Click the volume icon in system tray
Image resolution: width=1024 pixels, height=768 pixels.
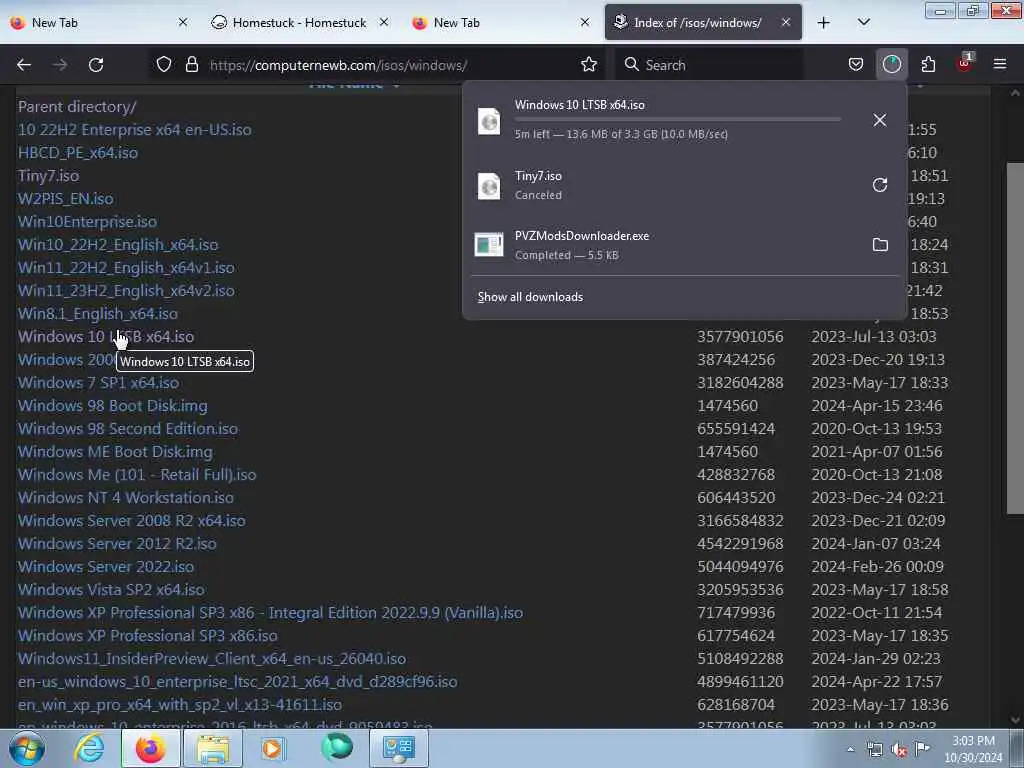pos(899,750)
